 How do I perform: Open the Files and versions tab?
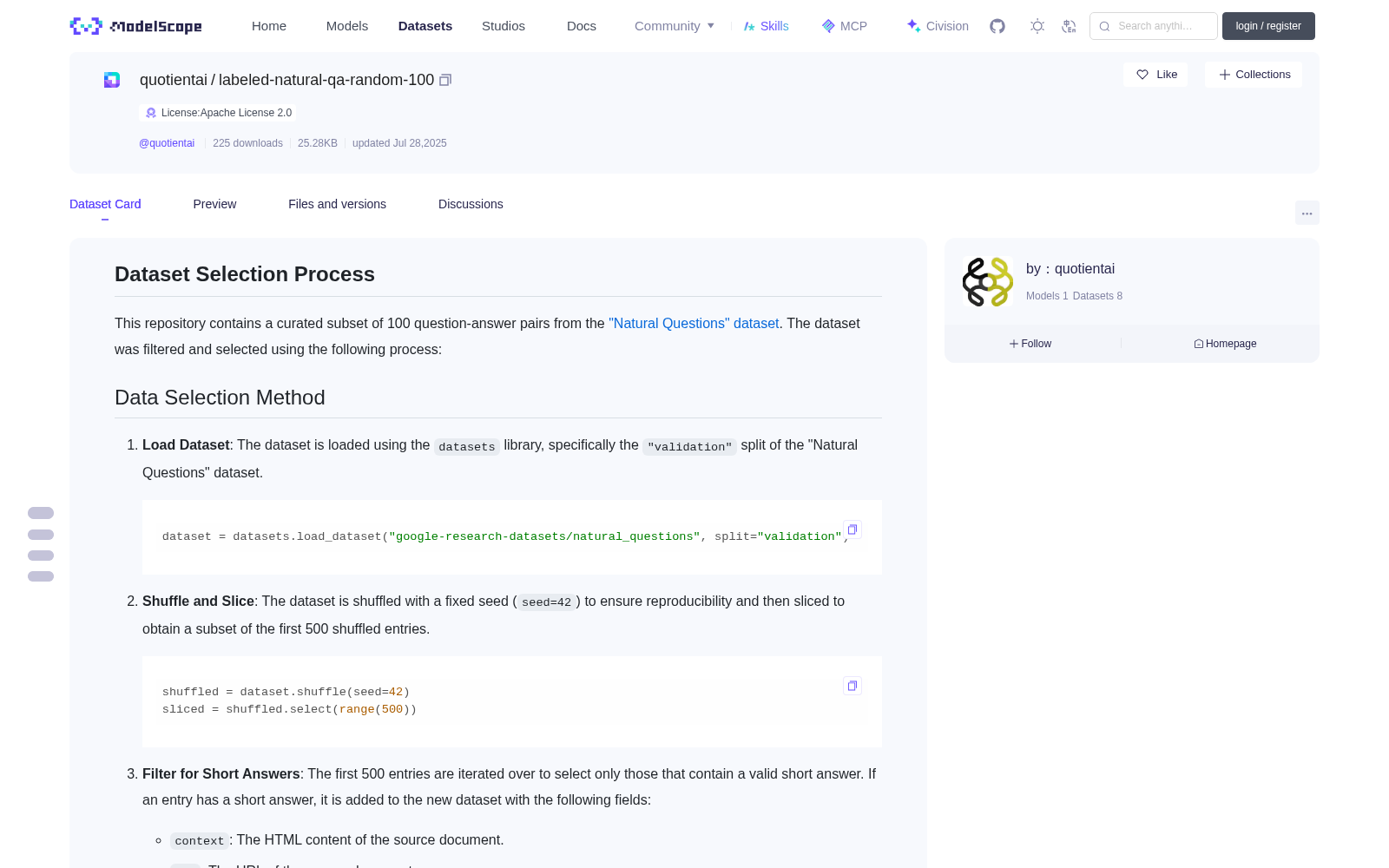[x=337, y=204]
